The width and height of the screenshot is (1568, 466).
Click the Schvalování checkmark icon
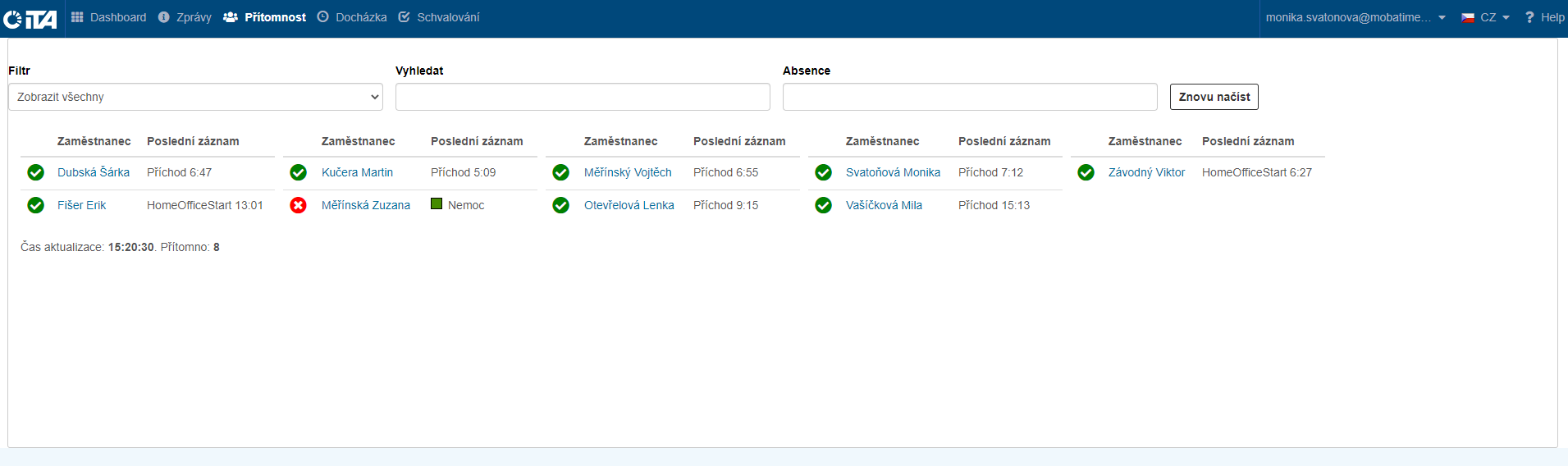[404, 17]
